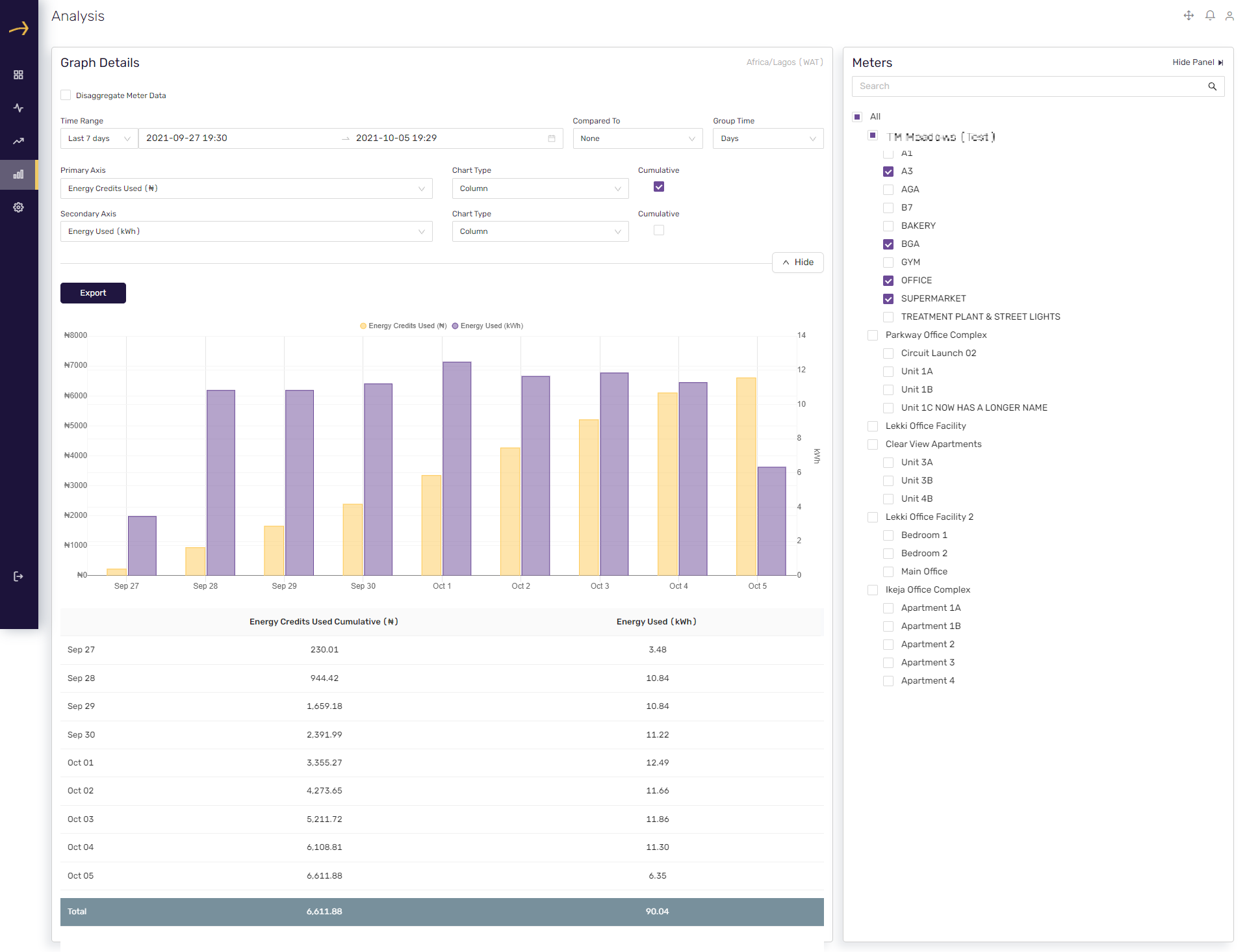Image resolution: width=1247 pixels, height=952 pixels.
Task: Toggle Energy Used (kWh) legend swatch
Action: pos(456,326)
